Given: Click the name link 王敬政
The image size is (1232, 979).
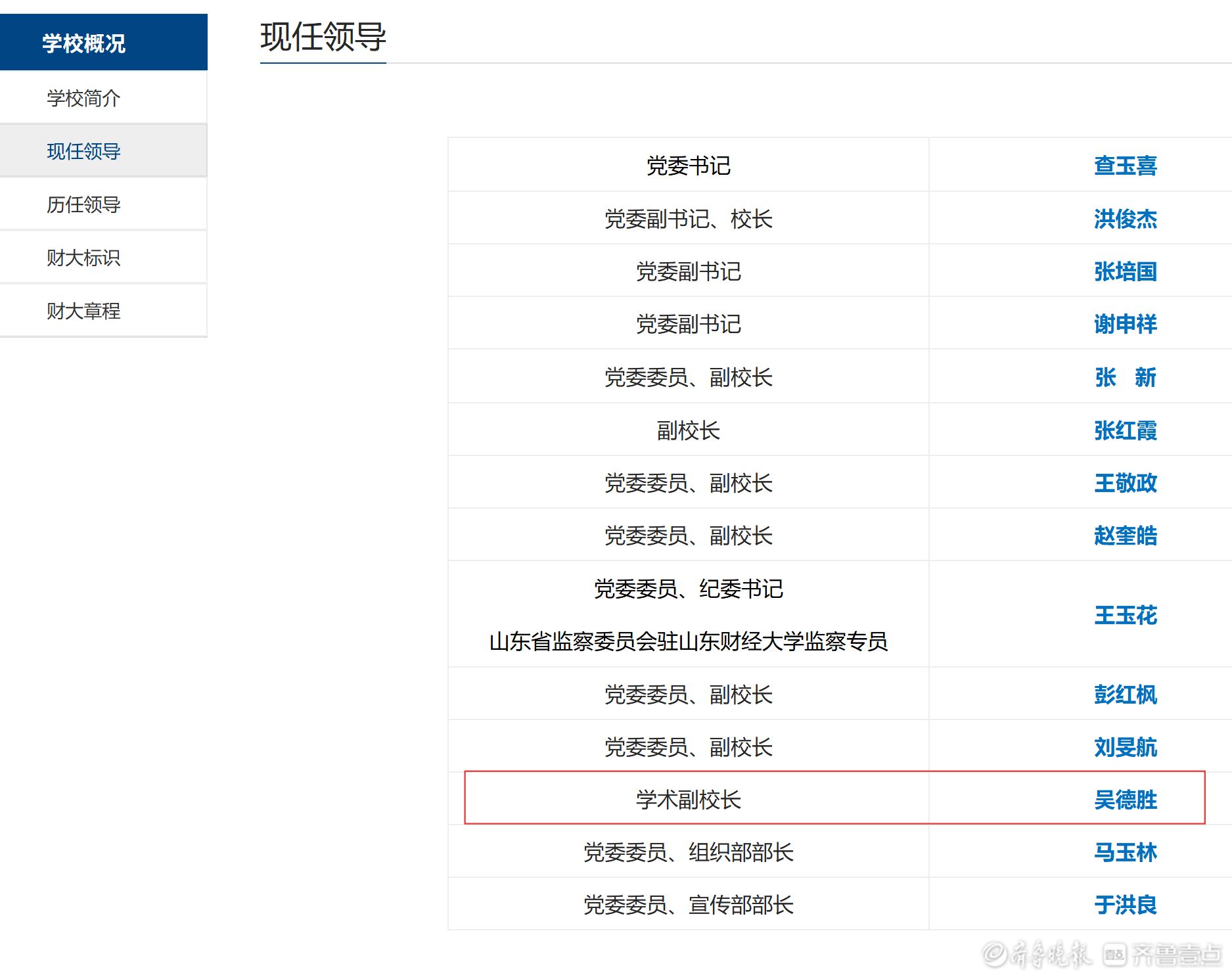Looking at the screenshot, I should tap(1125, 483).
